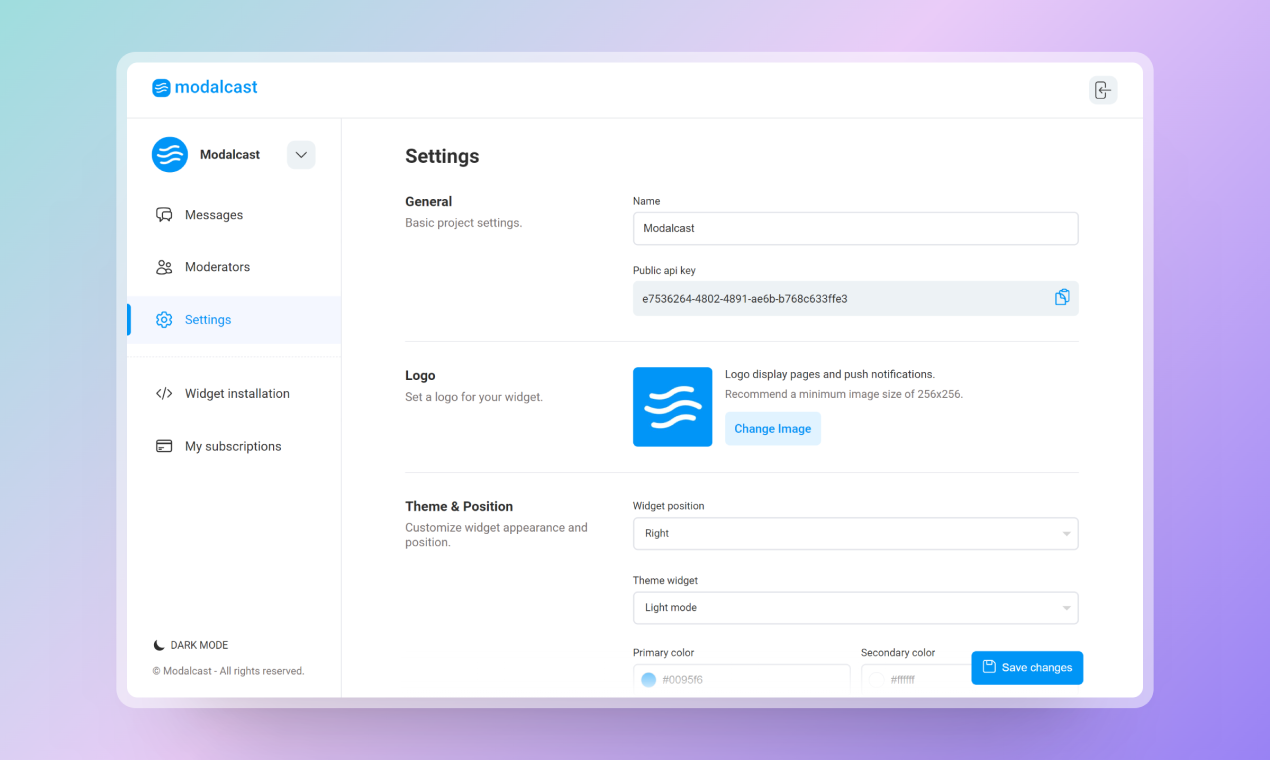Image resolution: width=1270 pixels, height=760 pixels.
Task: Expand the project switcher chevron
Action: [x=301, y=155]
